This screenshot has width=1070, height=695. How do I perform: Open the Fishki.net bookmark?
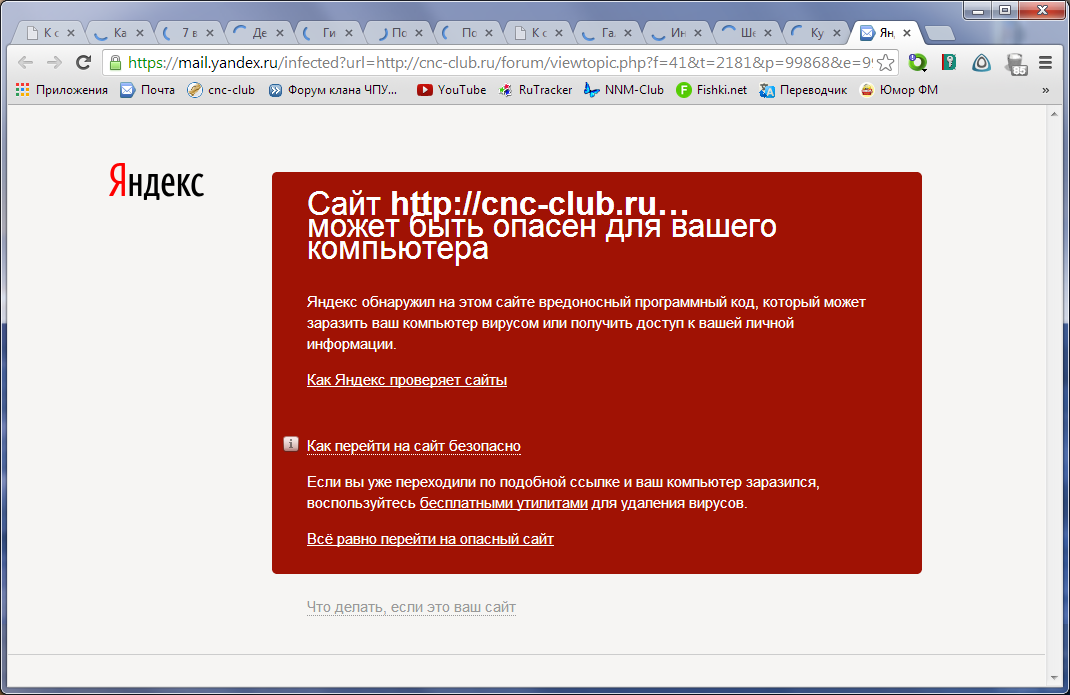tap(711, 89)
